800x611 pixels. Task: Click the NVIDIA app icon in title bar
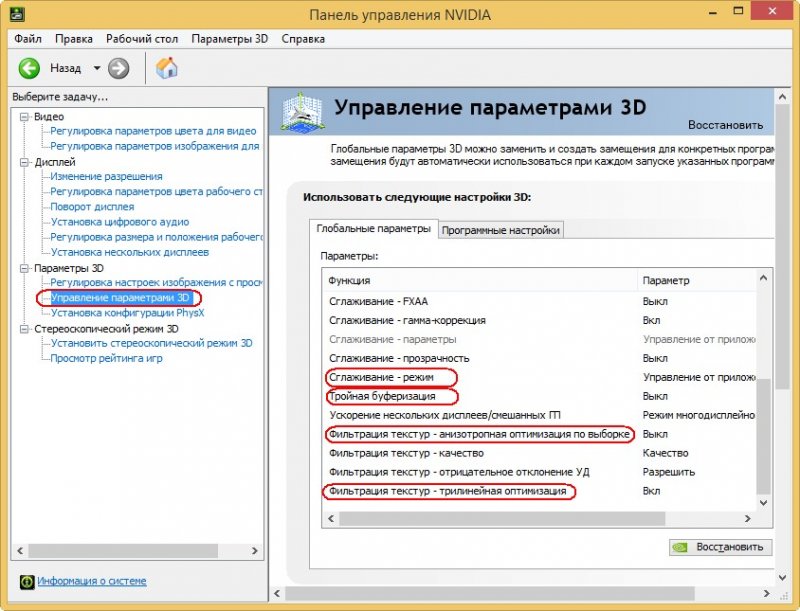(17, 14)
